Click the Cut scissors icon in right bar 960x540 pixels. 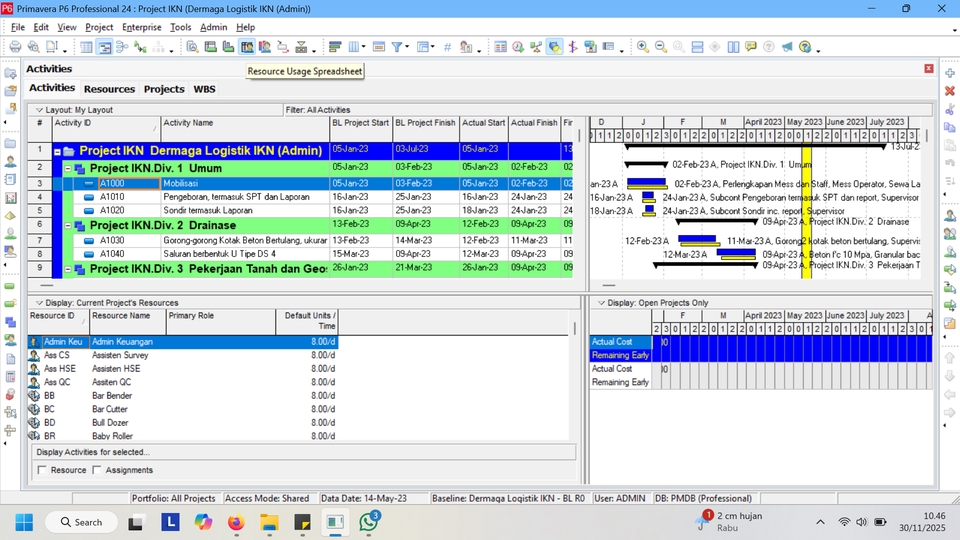[950, 110]
